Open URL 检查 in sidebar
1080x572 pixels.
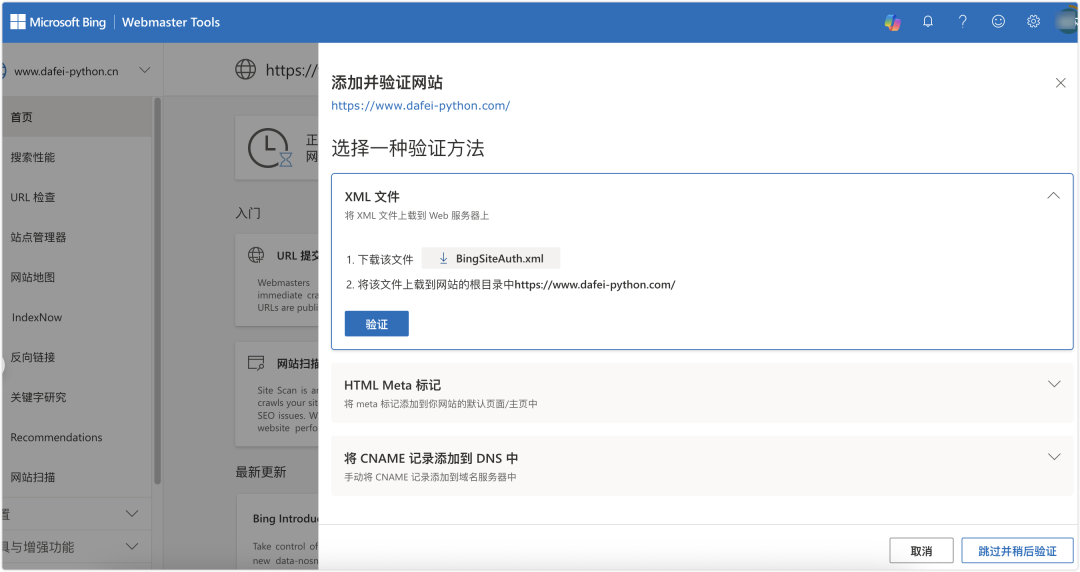76,197
